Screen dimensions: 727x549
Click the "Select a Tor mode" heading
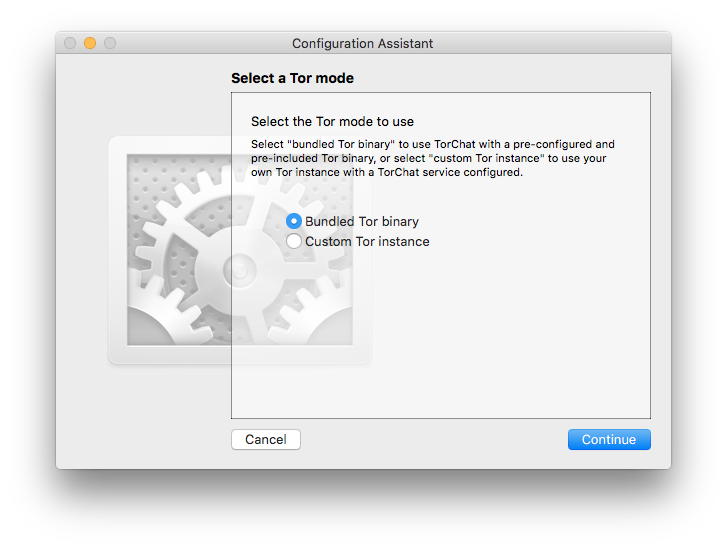tap(292, 78)
